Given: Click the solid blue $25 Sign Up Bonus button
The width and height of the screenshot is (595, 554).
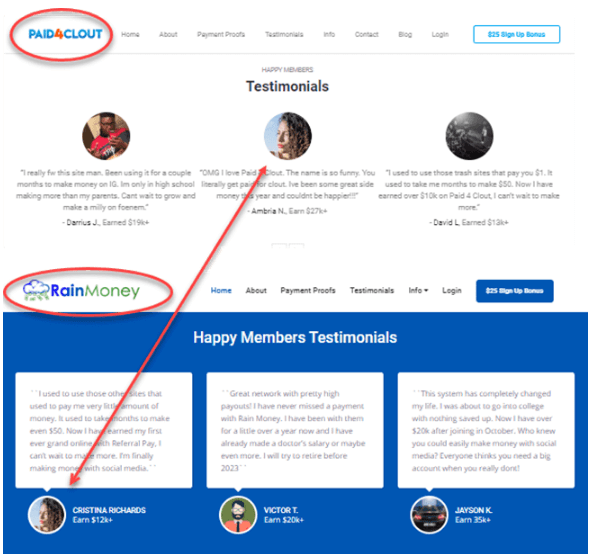Looking at the screenshot, I should pos(515,291).
